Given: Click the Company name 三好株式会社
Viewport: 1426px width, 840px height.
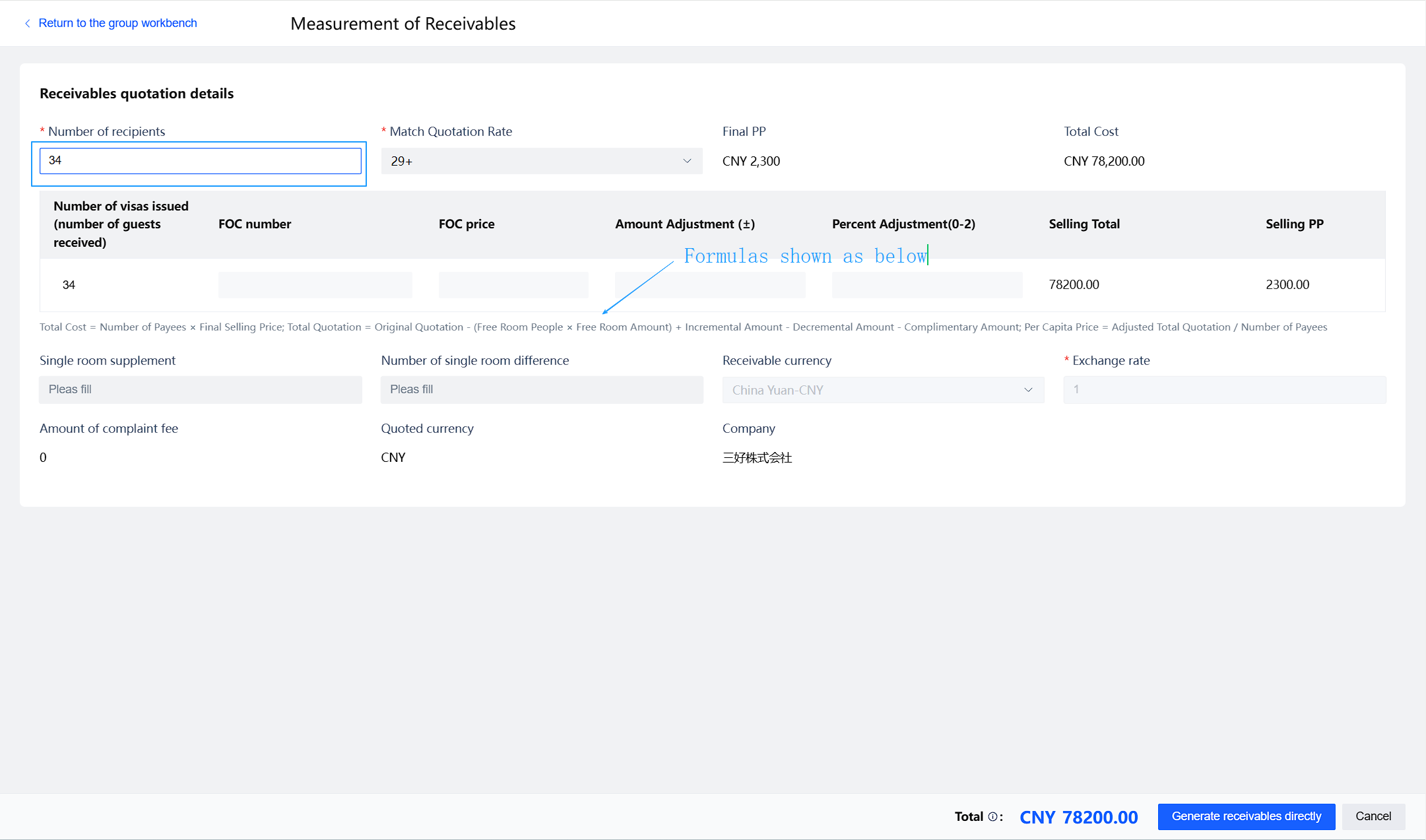Looking at the screenshot, I should point(757,457).
